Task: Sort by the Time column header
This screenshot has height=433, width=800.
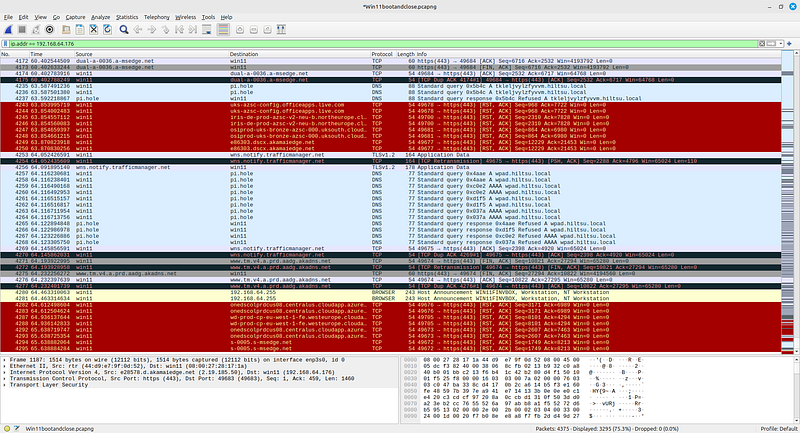Action: click(51, 54)
